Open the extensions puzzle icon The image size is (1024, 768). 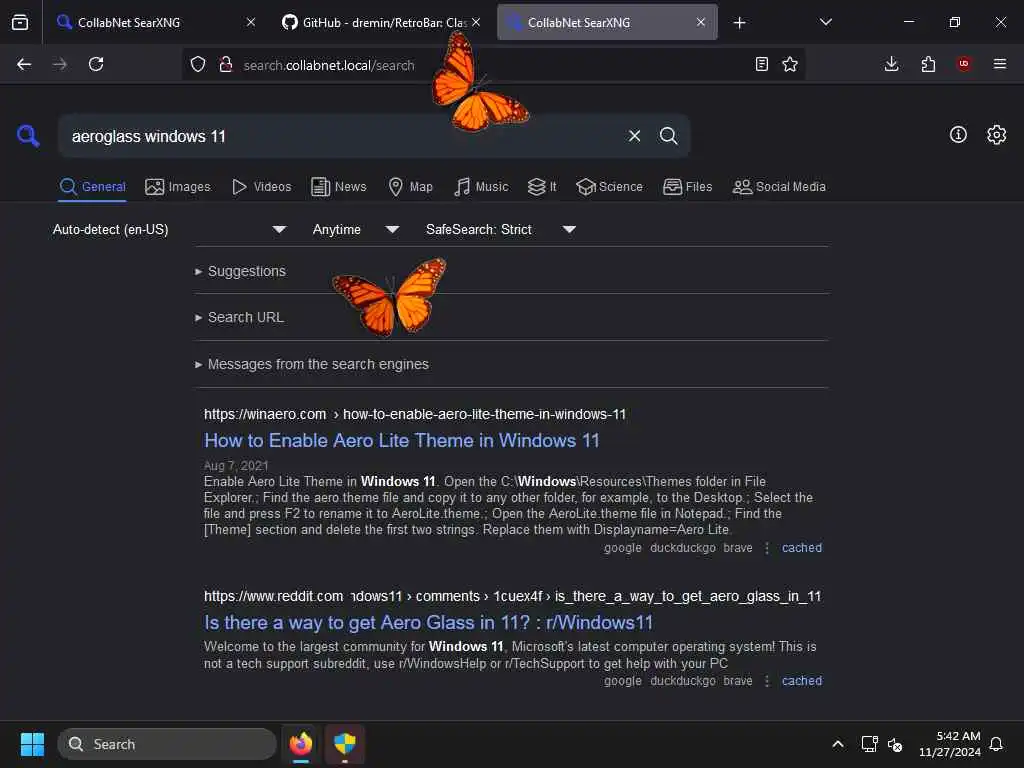coord(928,64)
